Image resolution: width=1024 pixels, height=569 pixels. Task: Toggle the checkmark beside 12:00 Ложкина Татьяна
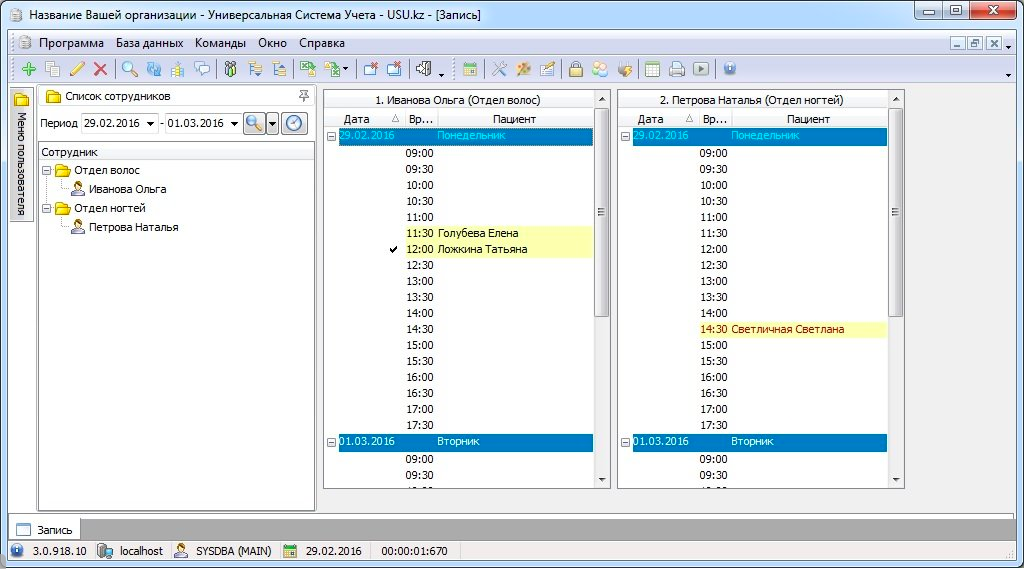coord(393,249)
